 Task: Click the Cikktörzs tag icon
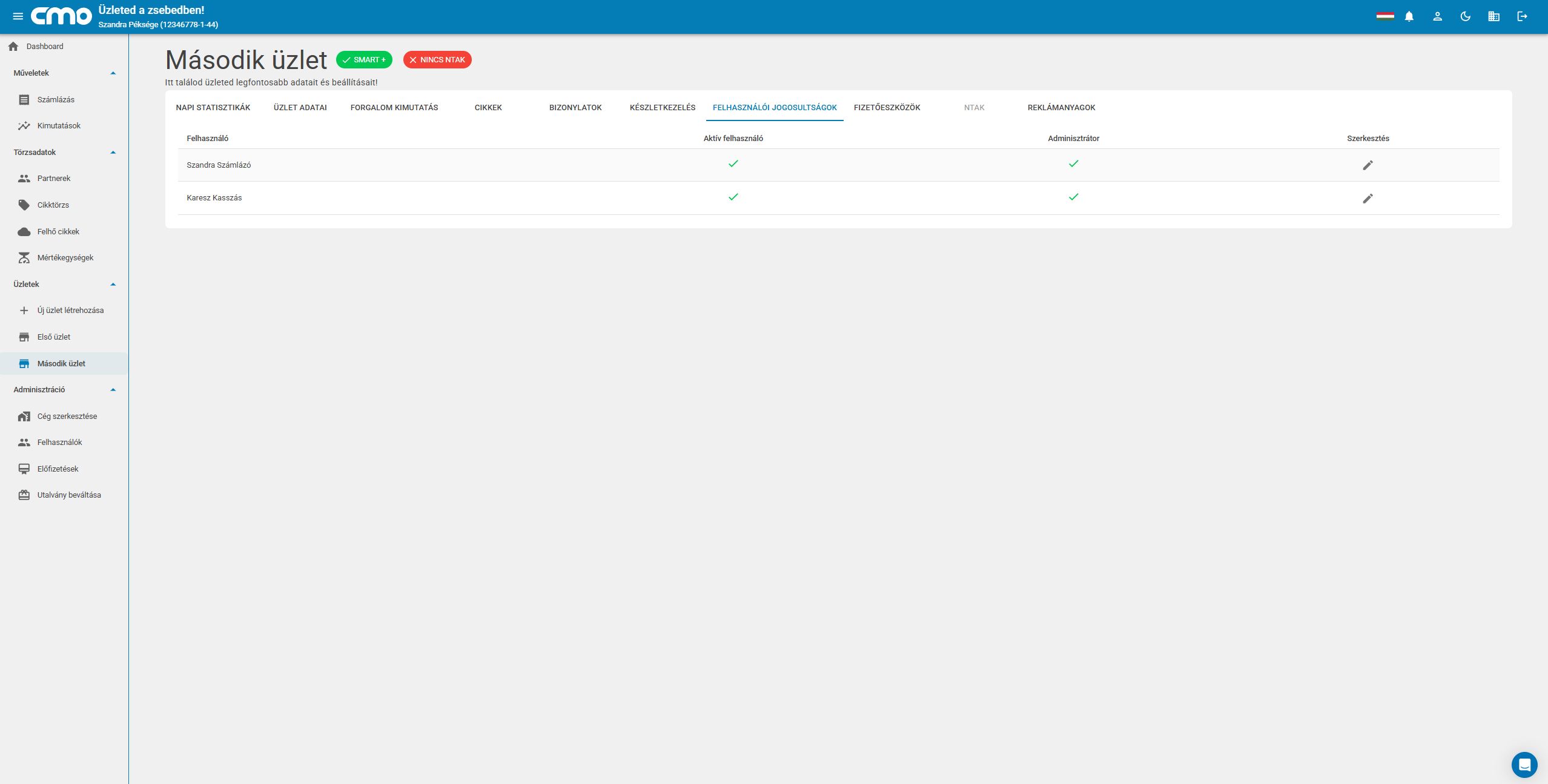tap(24, 205)
